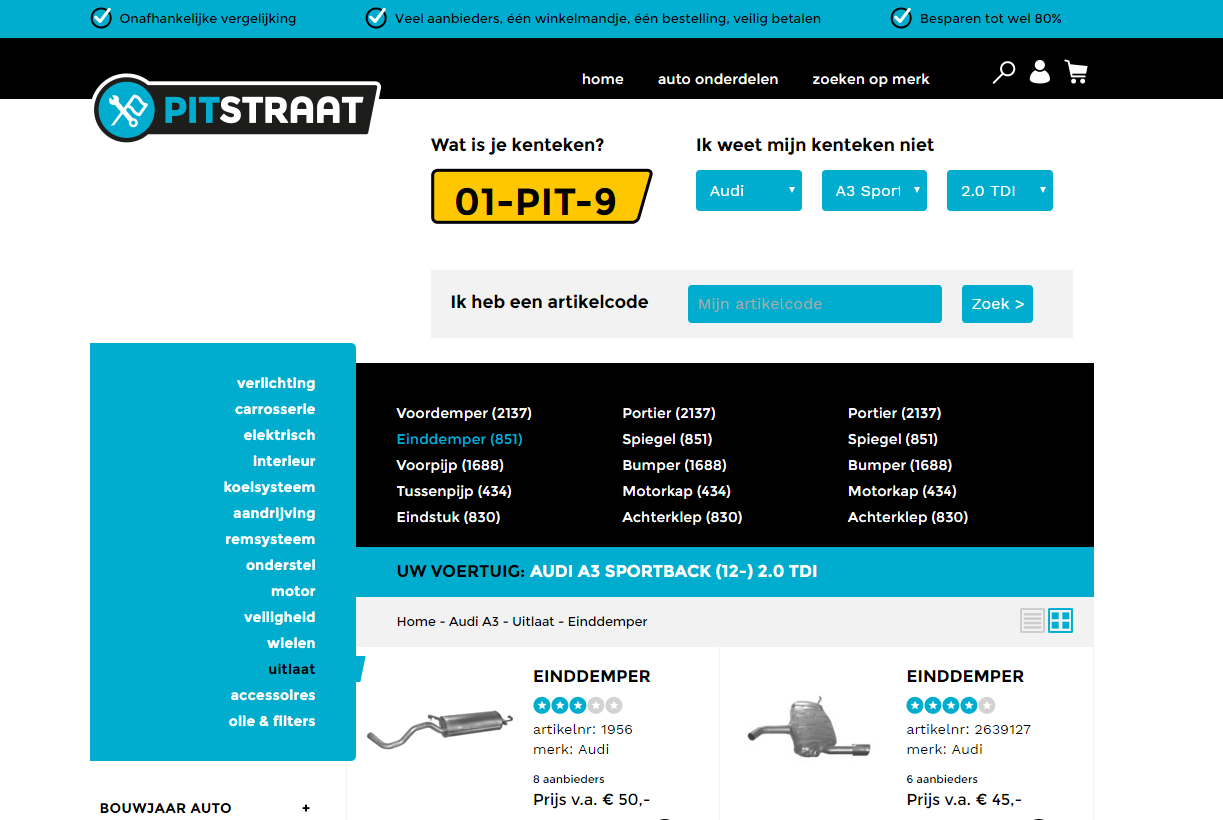Select Voordemper subcategory link

pos(463,413)
